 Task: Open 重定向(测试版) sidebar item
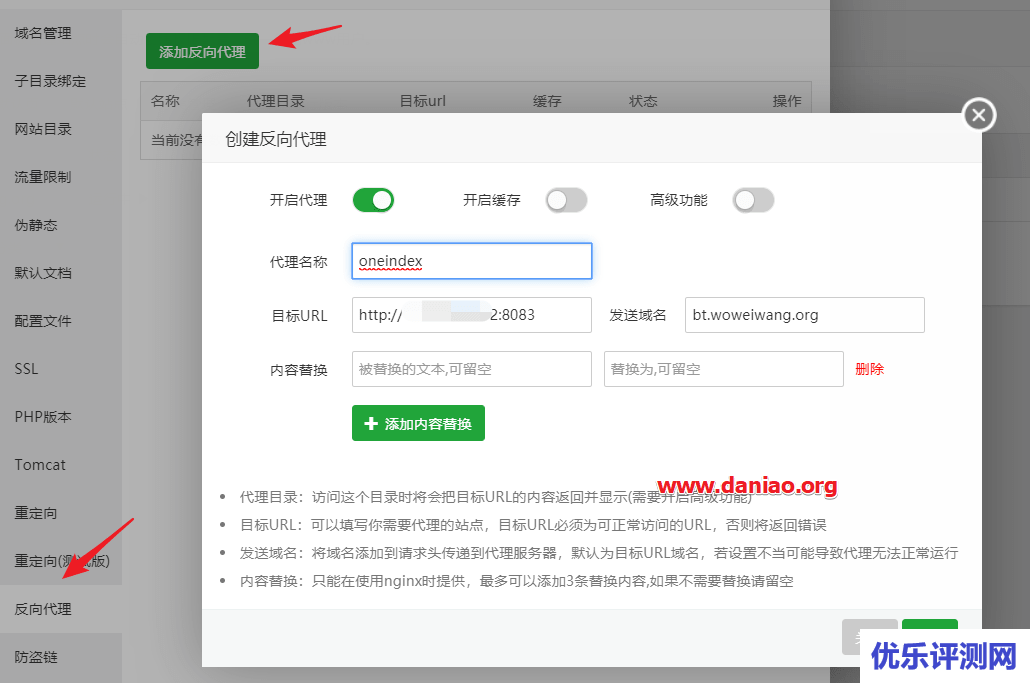(62, 561)
